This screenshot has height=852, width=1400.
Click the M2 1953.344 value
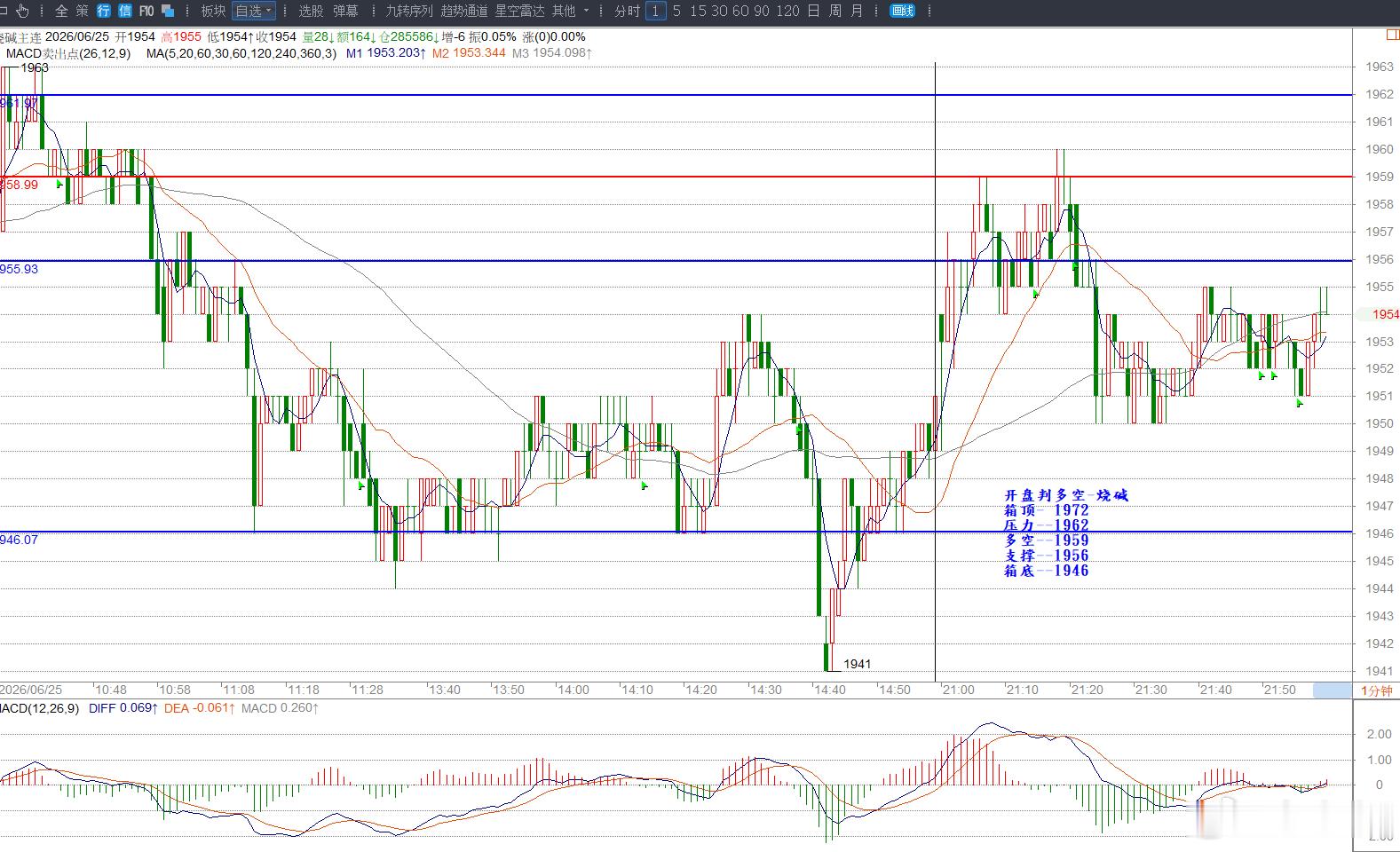pos(469,53)
